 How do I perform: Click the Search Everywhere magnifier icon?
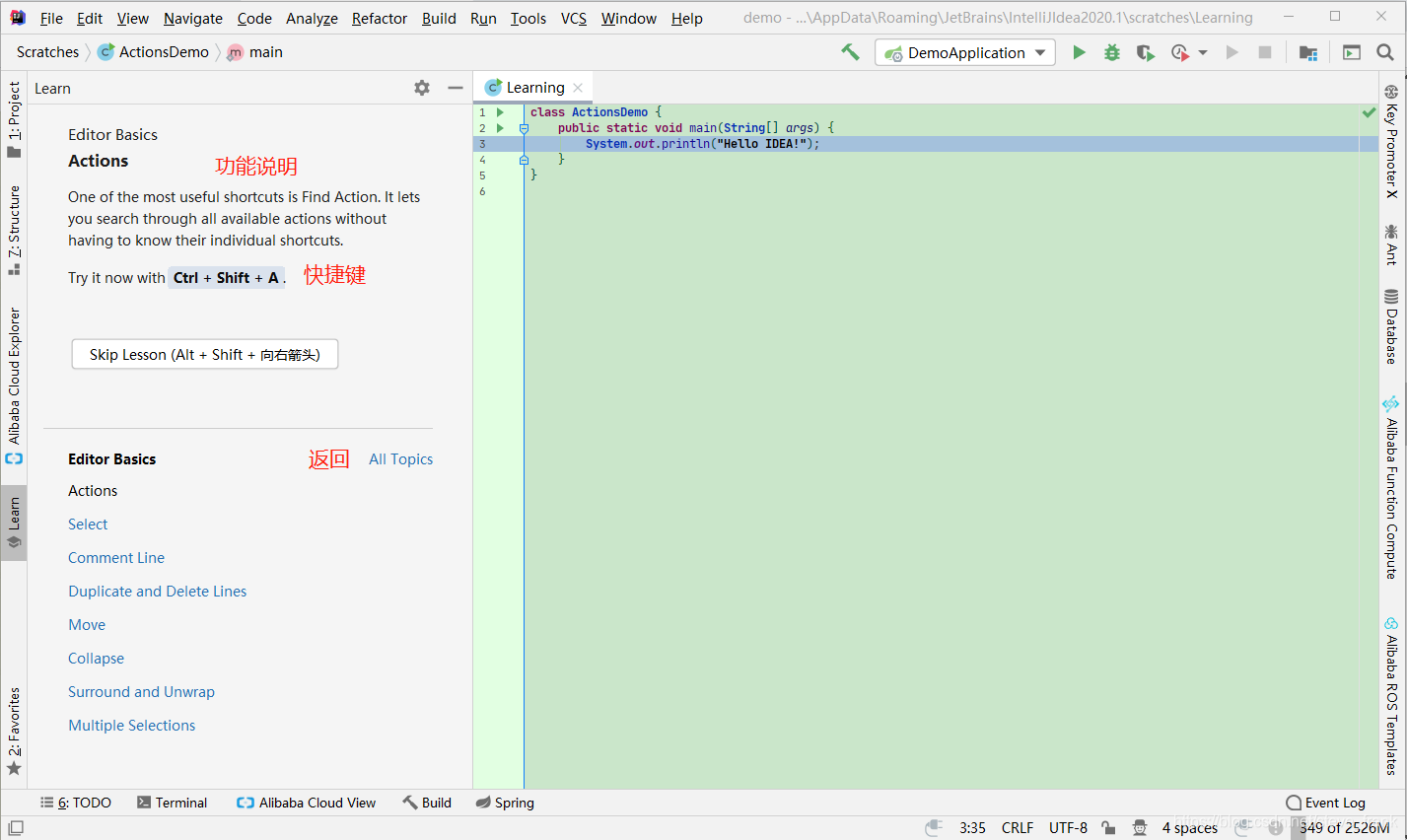tap(1385, 52)
